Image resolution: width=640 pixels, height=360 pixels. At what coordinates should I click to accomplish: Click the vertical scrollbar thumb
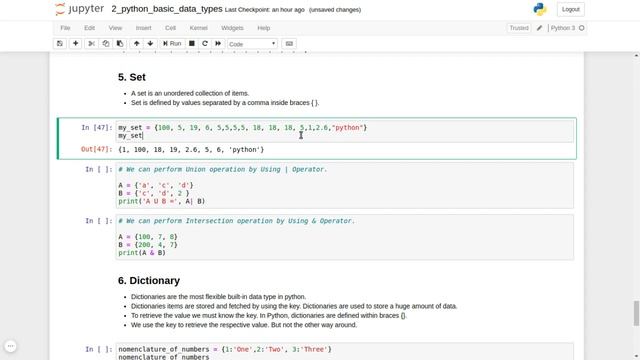pyautogui.click(x=636, y=313)
